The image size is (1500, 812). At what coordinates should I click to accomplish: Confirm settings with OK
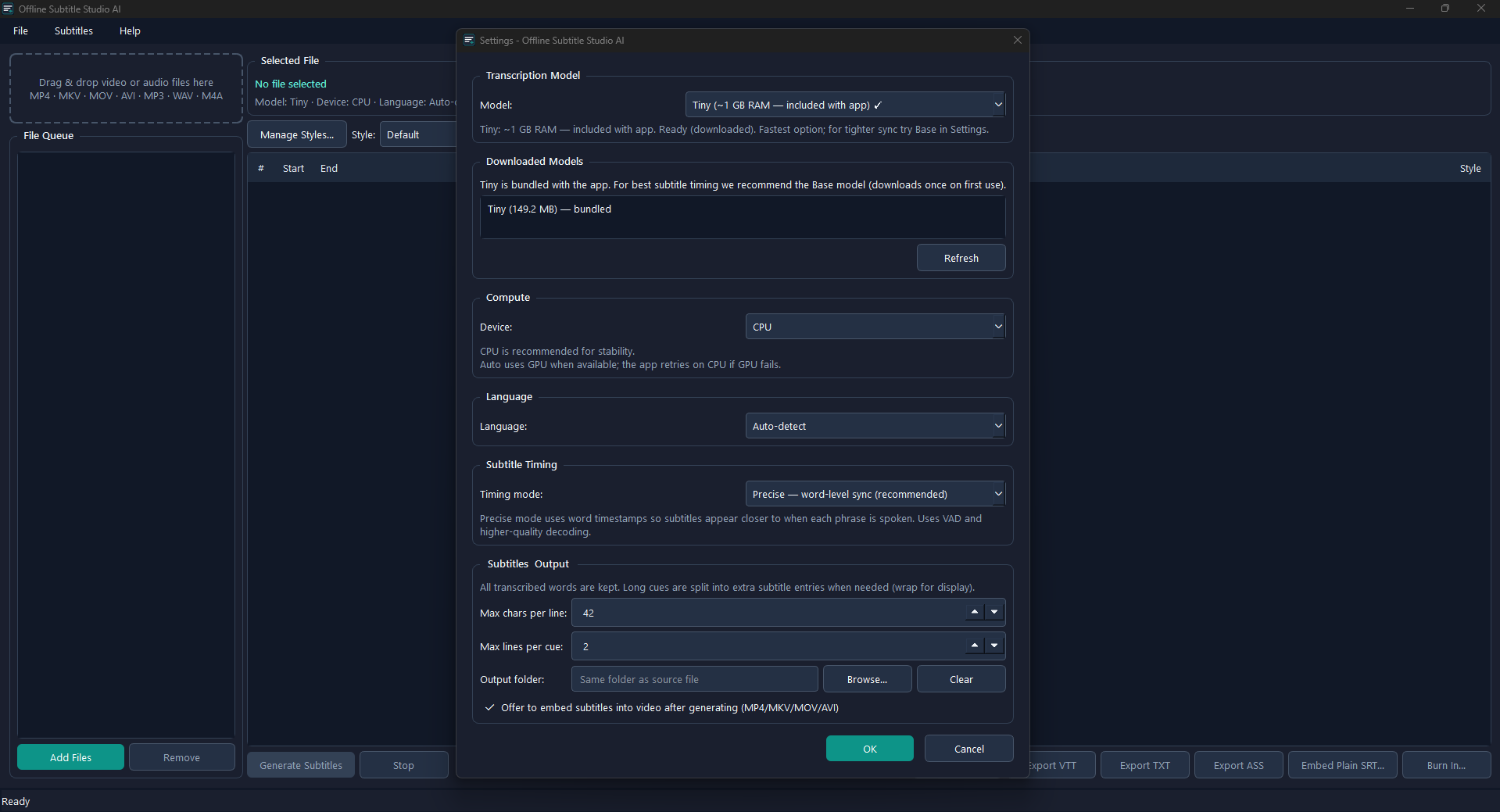869,749
